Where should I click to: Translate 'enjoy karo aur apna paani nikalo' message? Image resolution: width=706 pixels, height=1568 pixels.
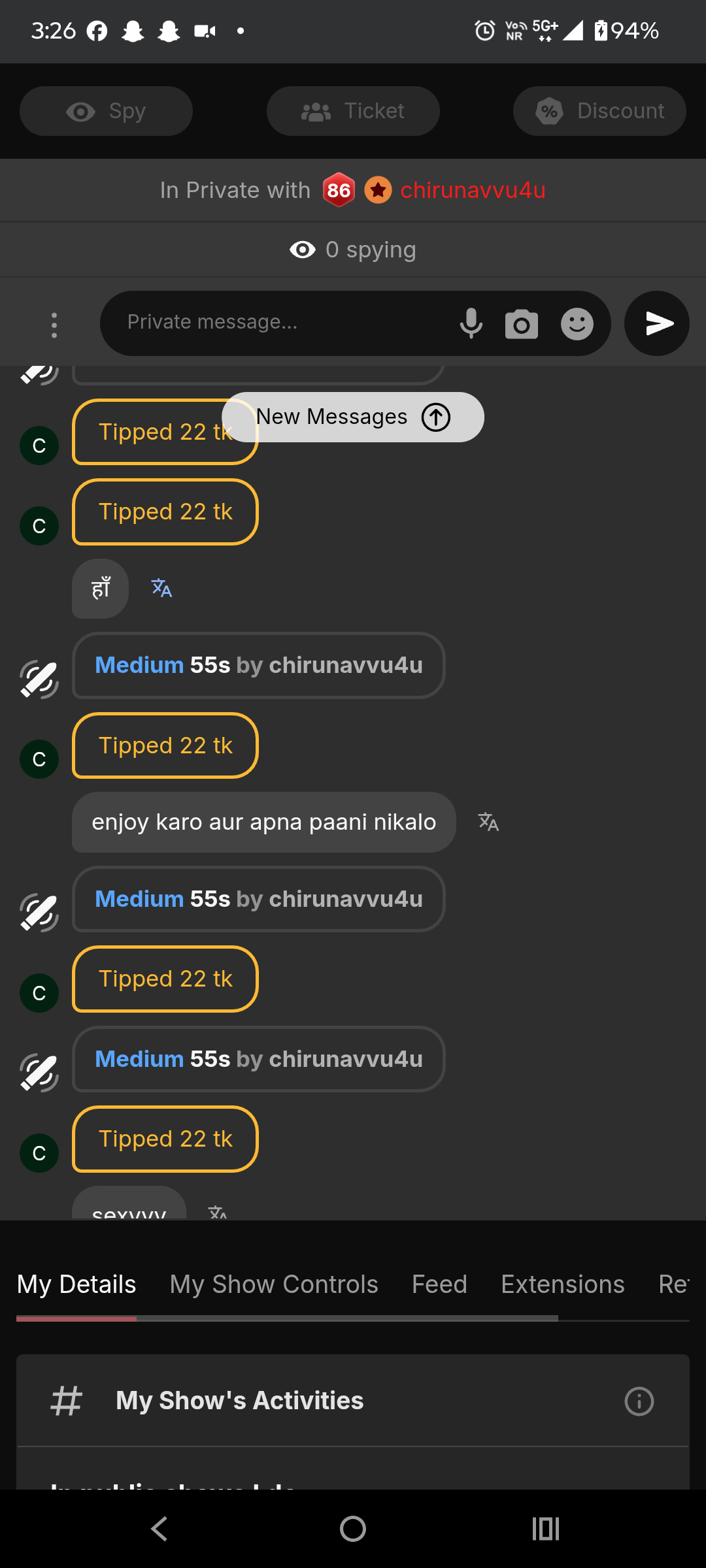pyautogui.click(x=488, y=822)
